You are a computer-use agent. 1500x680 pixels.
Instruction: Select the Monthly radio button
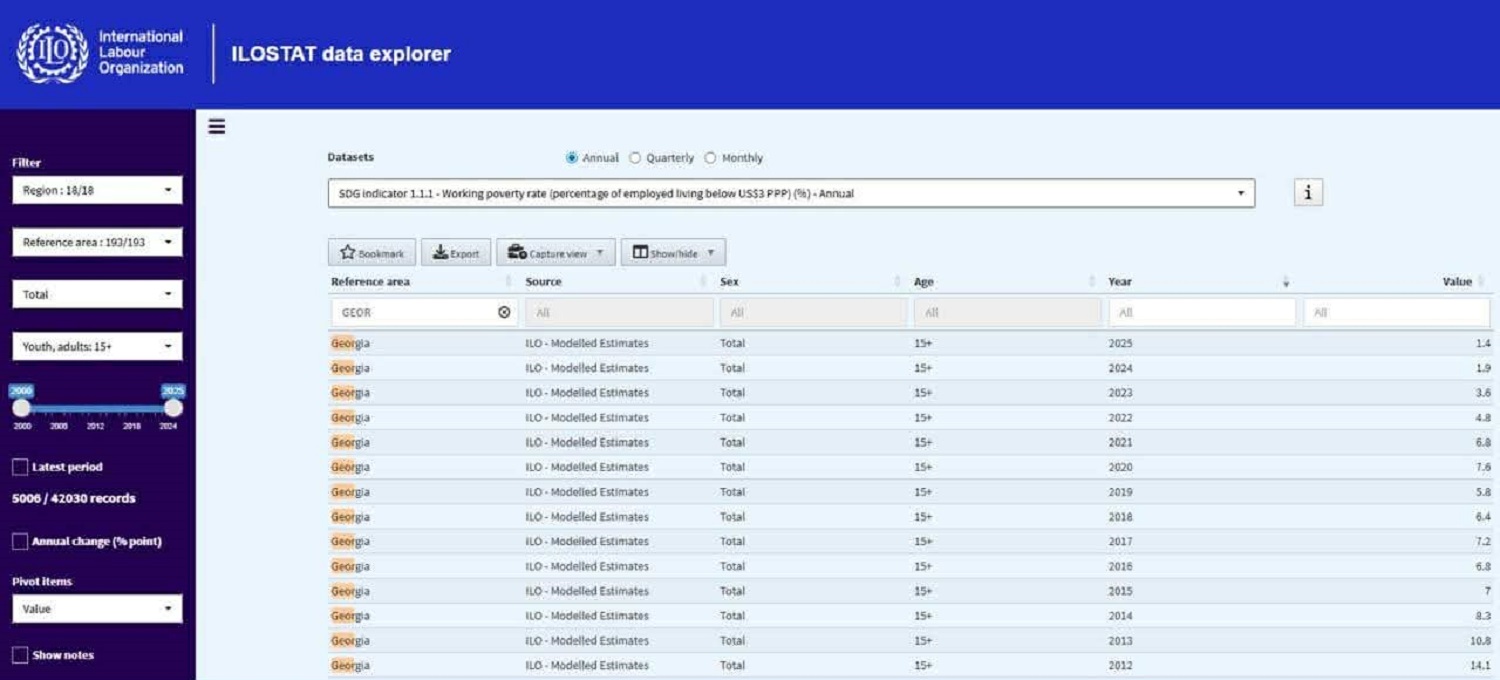[711, 158]
